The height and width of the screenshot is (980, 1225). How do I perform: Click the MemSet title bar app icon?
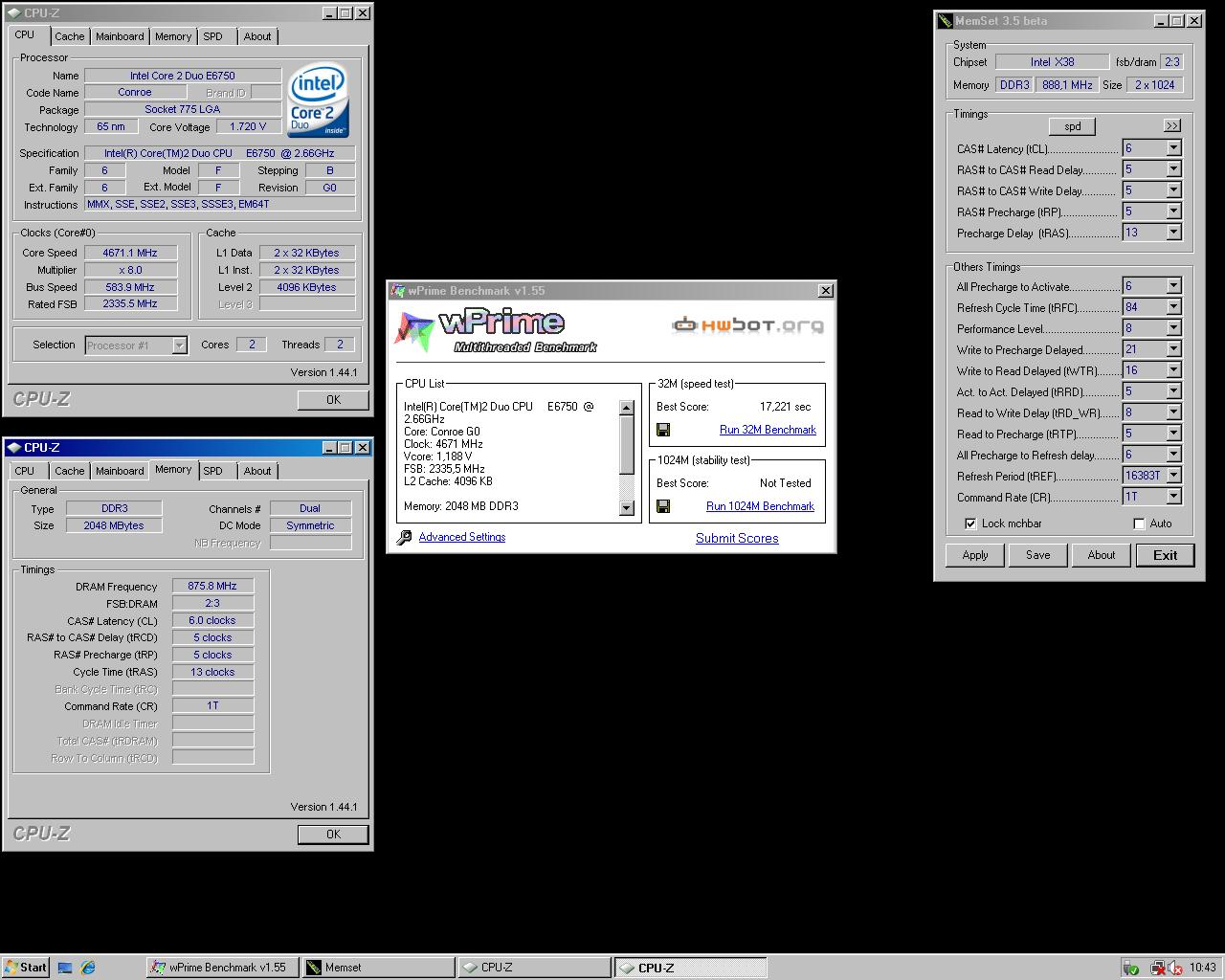point(945,20)
